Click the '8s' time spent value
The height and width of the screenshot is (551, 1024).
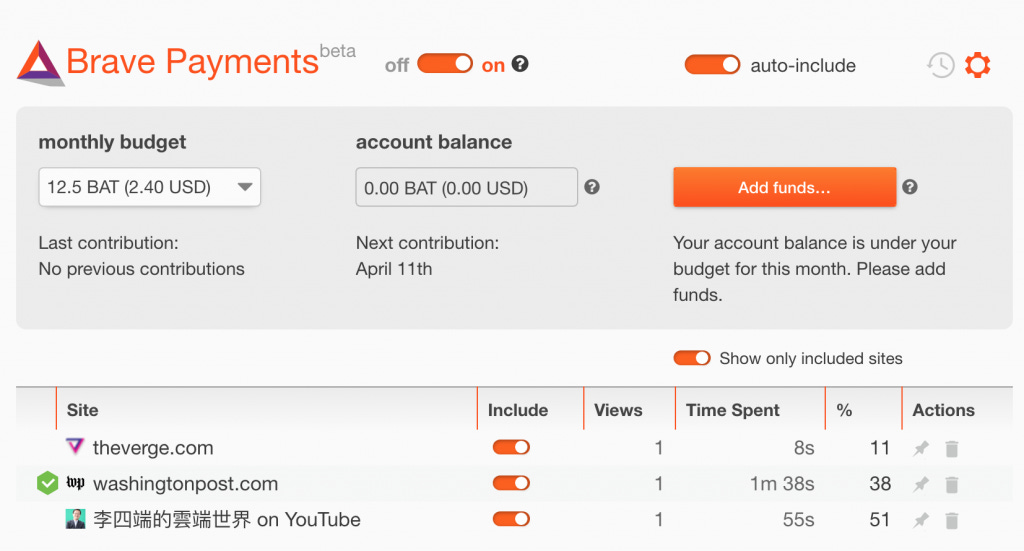point(804,448)
